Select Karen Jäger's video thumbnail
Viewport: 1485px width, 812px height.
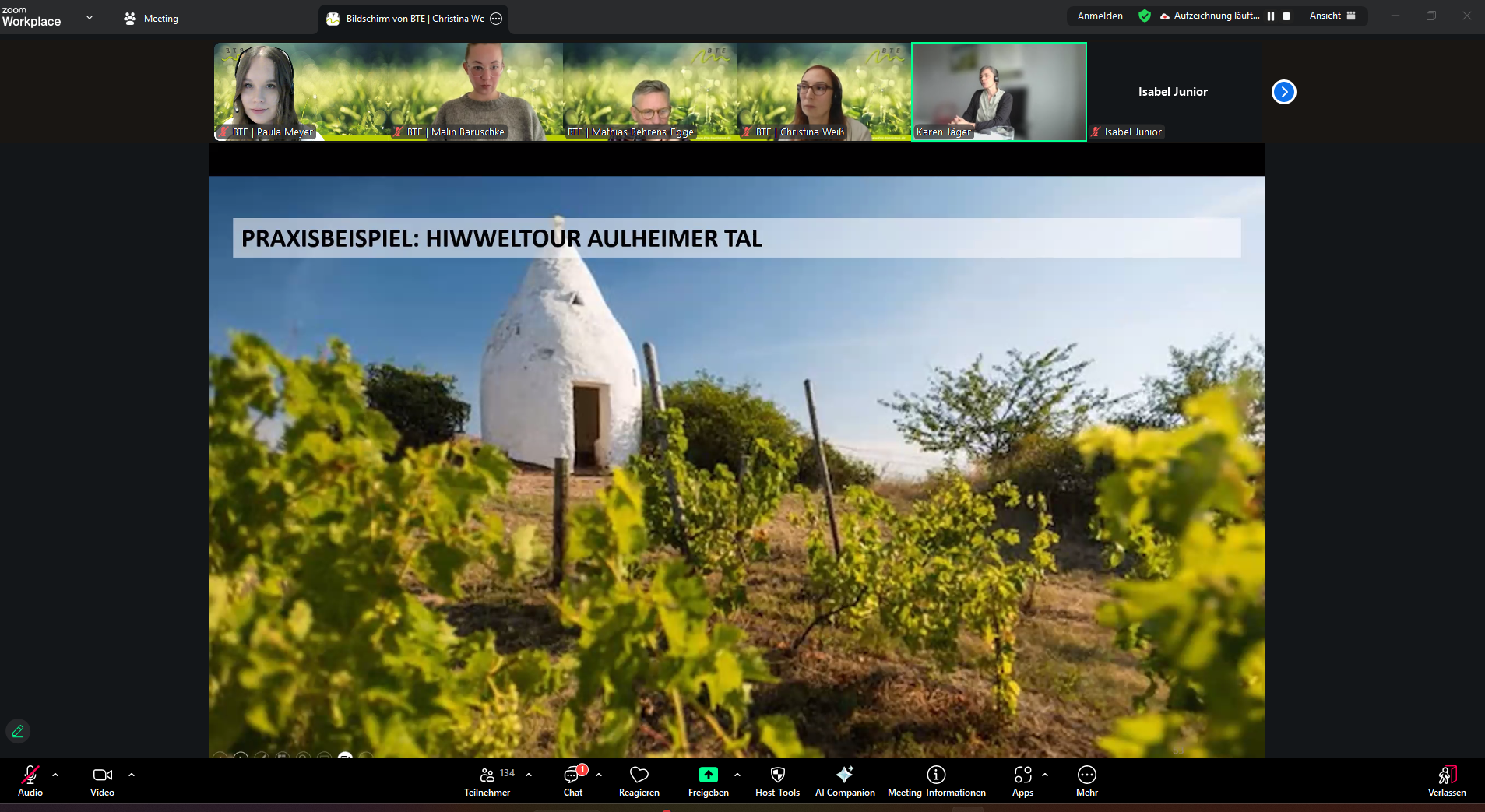pyautogui.click(x=998, y=91)
